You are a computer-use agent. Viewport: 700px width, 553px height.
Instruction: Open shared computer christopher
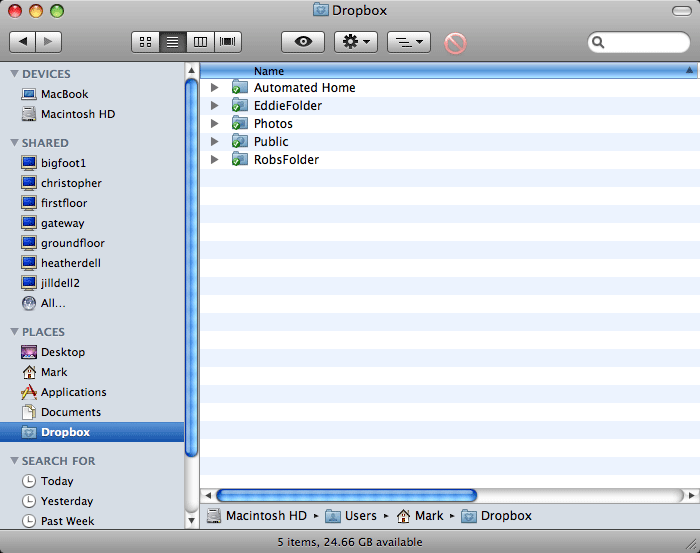[x=92, y=183]
